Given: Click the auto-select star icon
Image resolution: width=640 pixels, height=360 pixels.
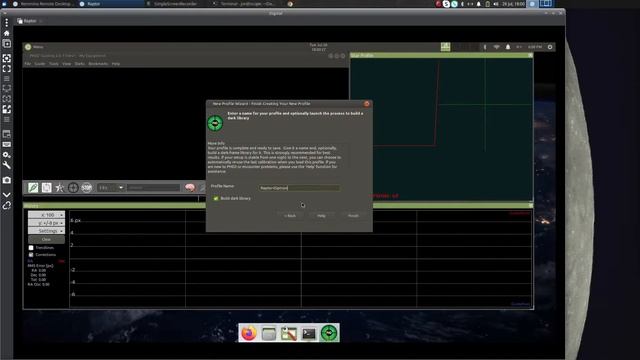Looking at the screenshot, I should tap(60, 187).
